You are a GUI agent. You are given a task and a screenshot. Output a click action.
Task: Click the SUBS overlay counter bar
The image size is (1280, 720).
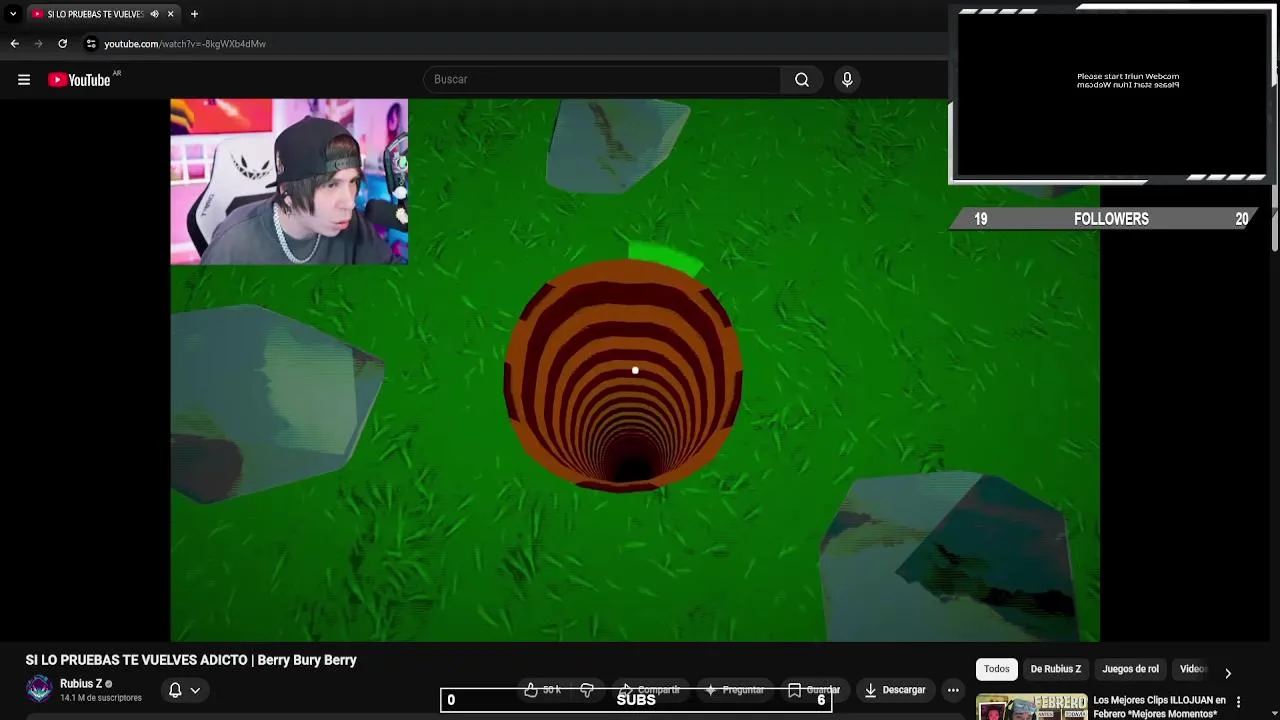[636, 700]
